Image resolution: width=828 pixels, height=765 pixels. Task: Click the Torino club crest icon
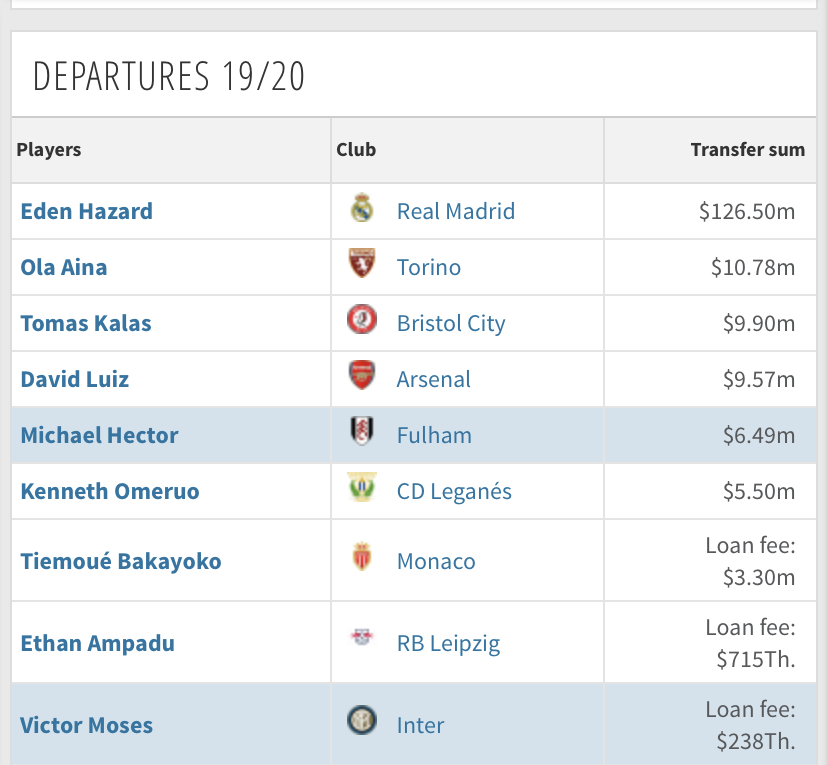(x=361, y=266)
